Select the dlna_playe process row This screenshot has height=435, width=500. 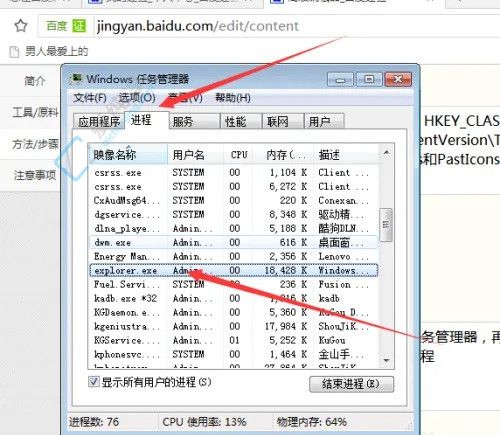click(x=233, y=229)
